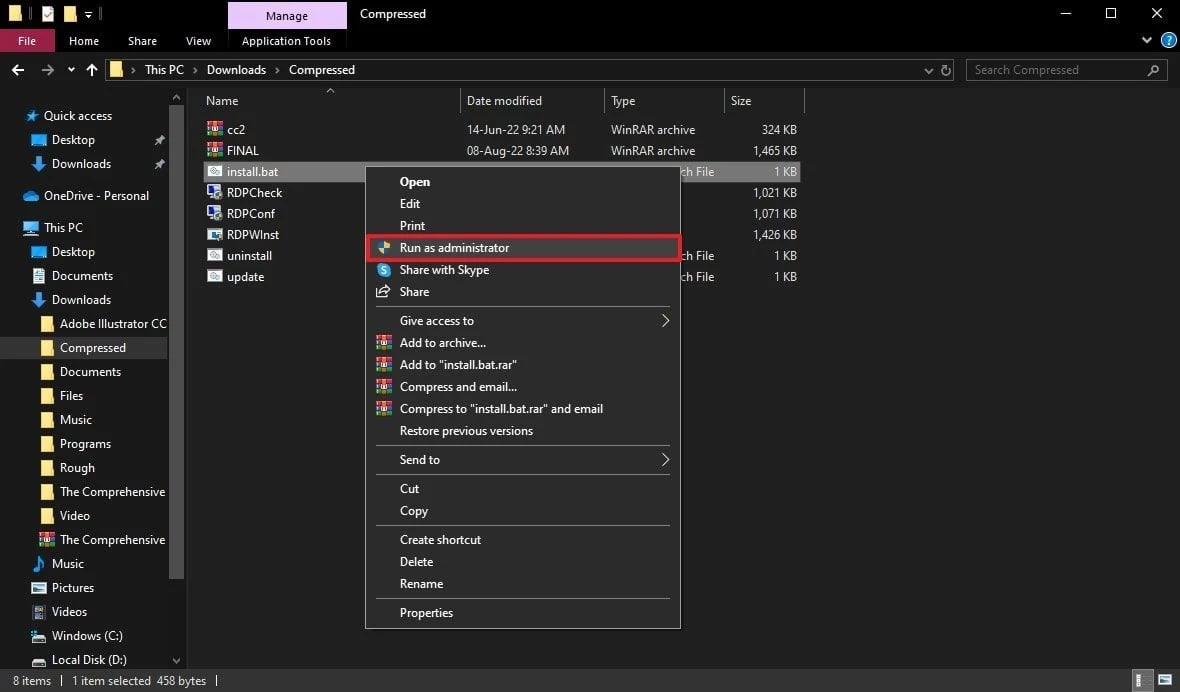Navigate up using the up arrow icon
The height and width of the screenshot is (692, 1180).
coord(92,70)
